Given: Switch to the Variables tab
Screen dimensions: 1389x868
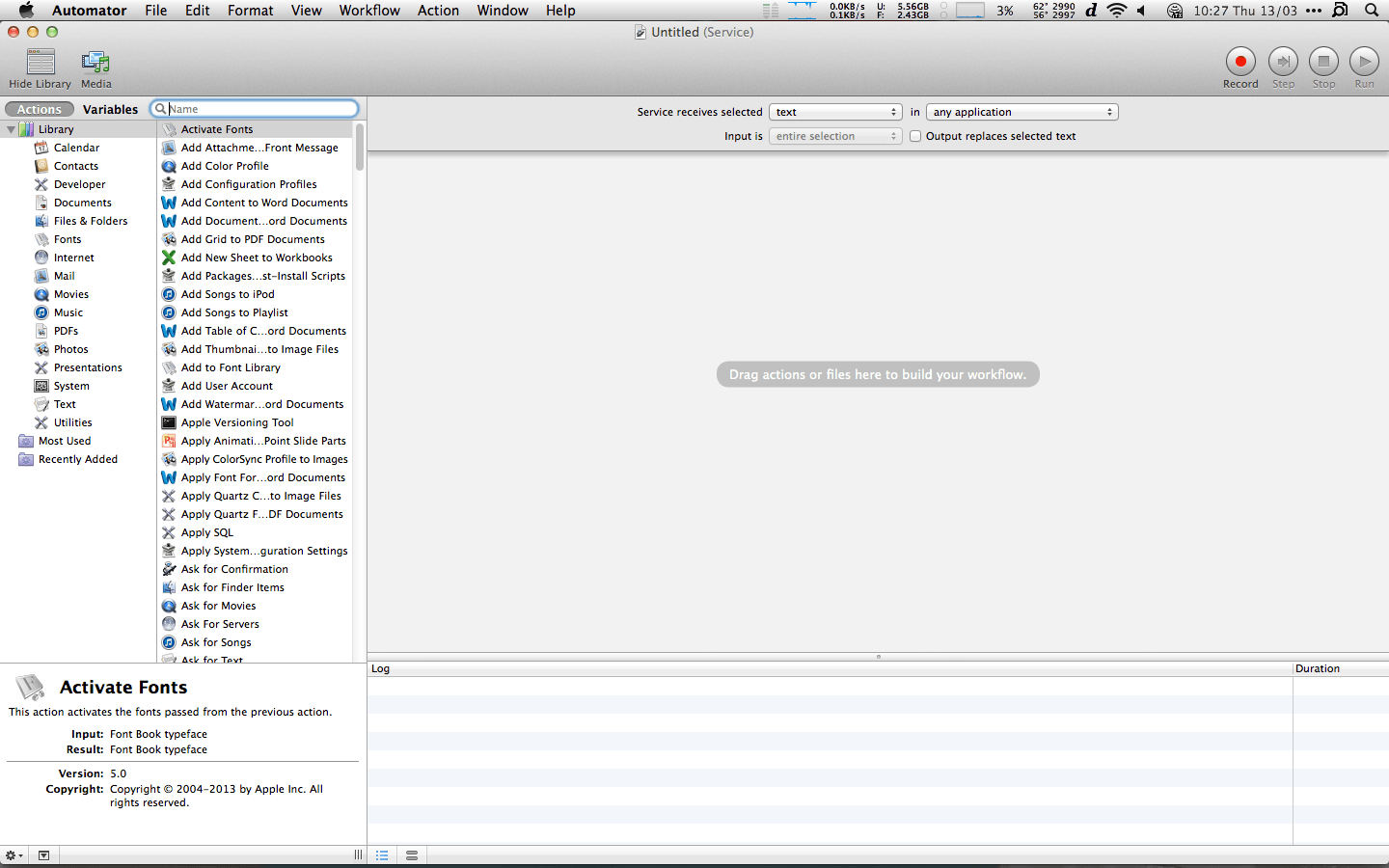Looking at the screenshot, I should [110, 109].
